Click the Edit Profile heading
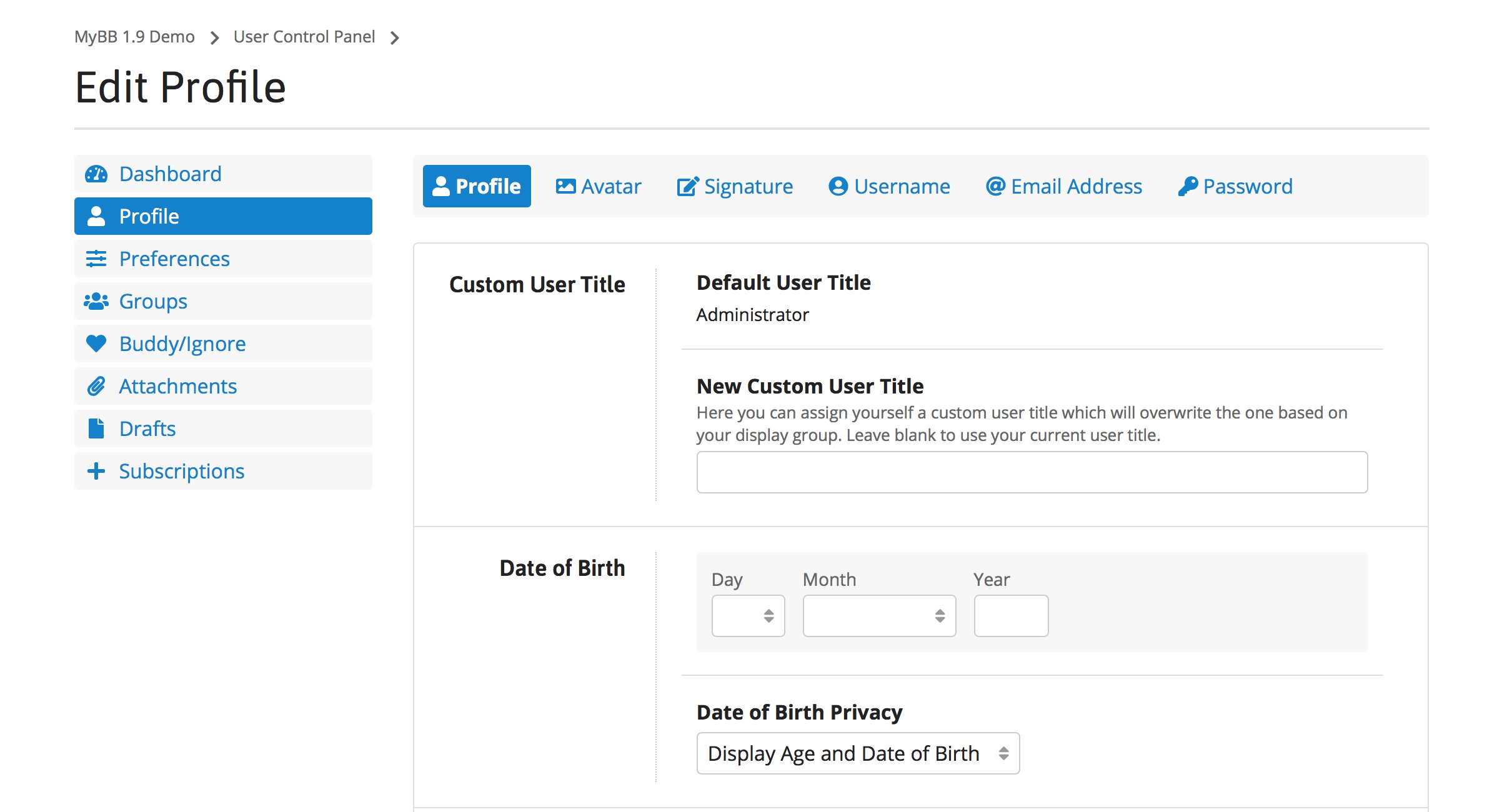The height and width of the screenshot is (812, 1502). pyautogui.click(x=181, y=87)
